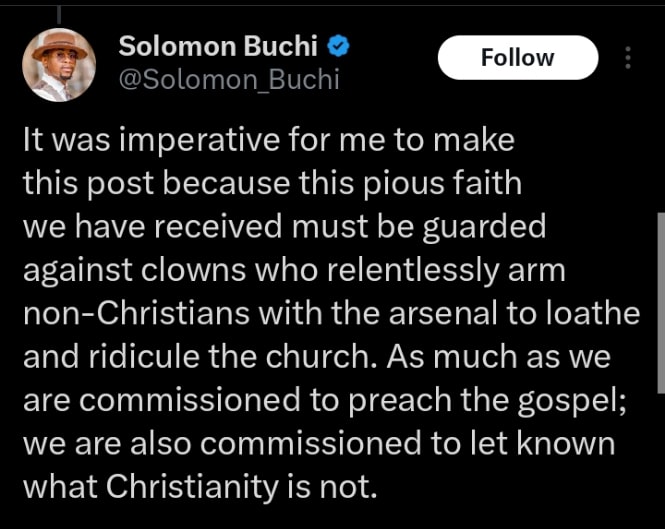Click the @Solomon_Buchi handle
Viewport: 665px width, 529px height.
click(x=228, y=80)
